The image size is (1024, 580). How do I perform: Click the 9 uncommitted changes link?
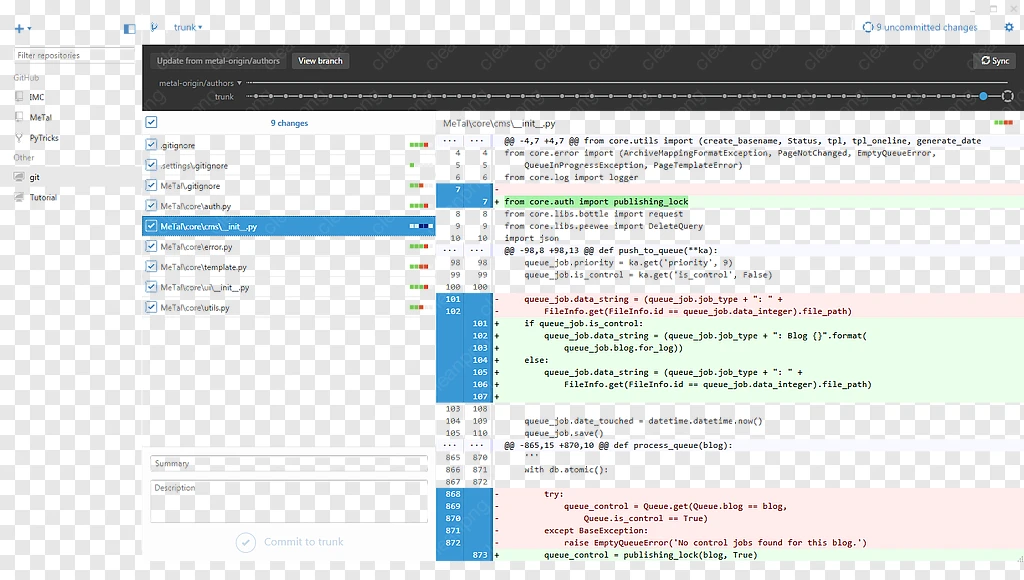[x=926, y=27]
